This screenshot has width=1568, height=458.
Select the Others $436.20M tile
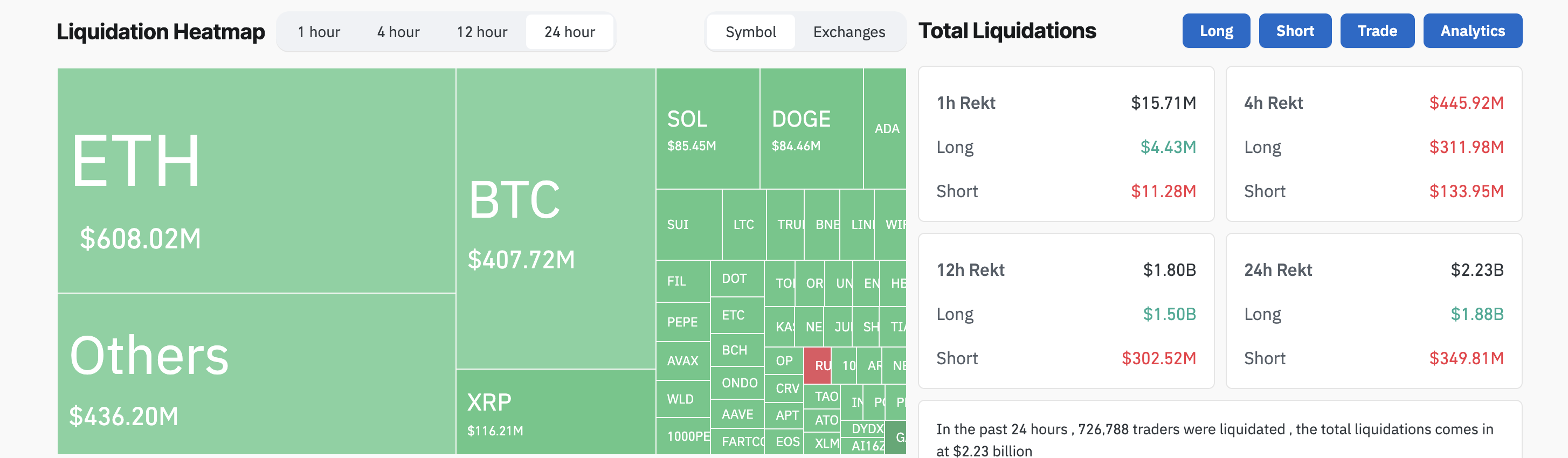(255, 373)
